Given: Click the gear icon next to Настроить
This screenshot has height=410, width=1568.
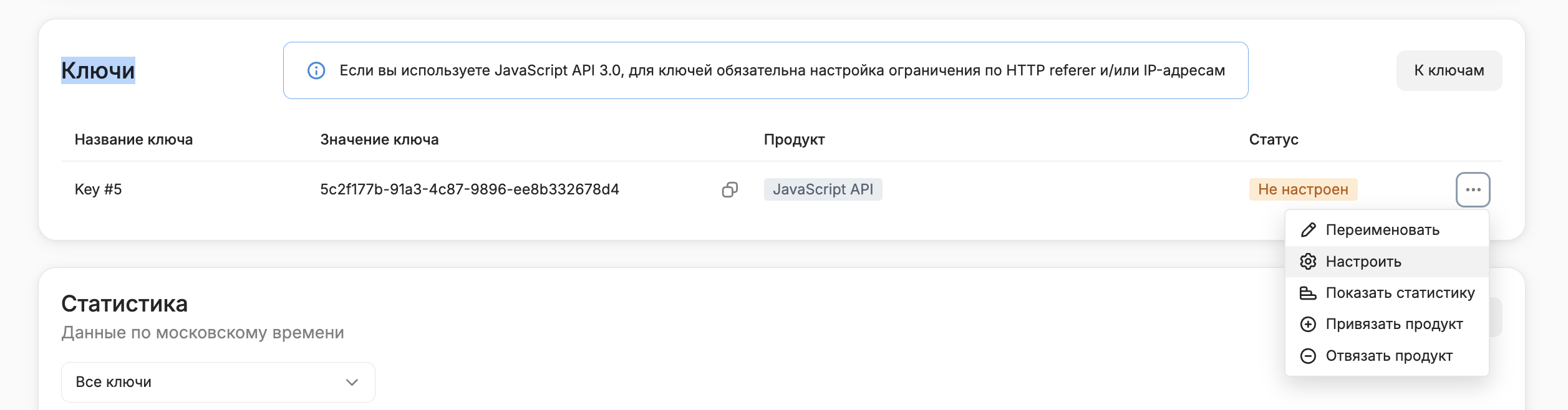Looking at the screenshot, I should pyautogui.click(x=1308, y=262).
